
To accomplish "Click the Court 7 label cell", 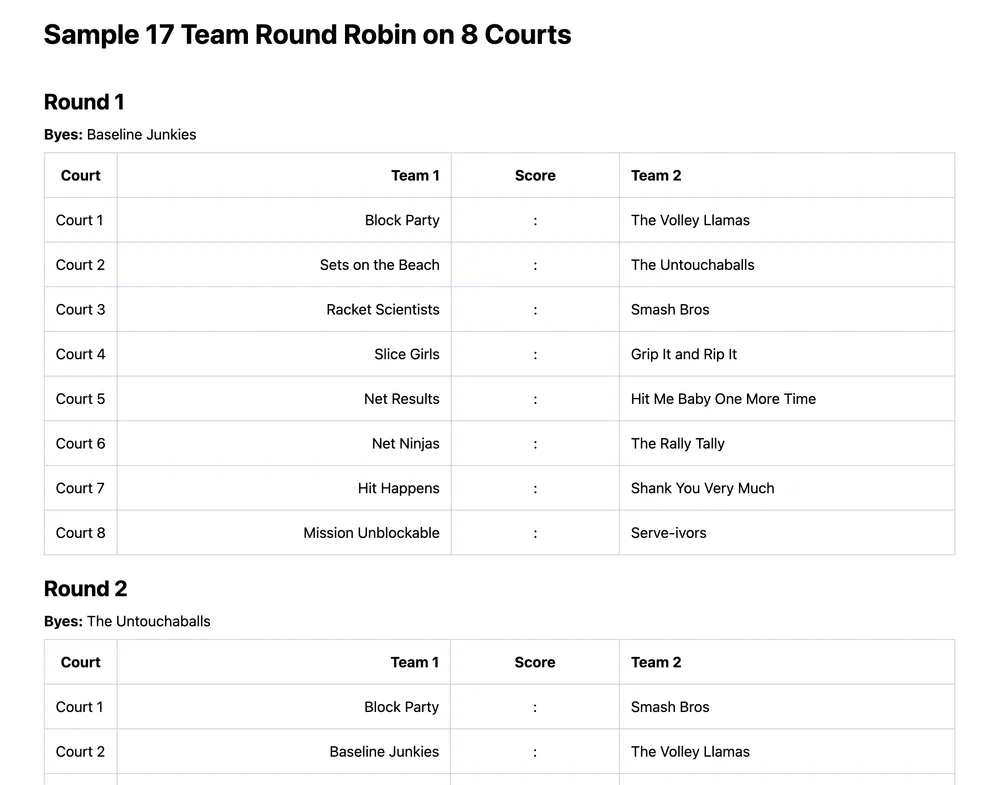I will [80, 488].
